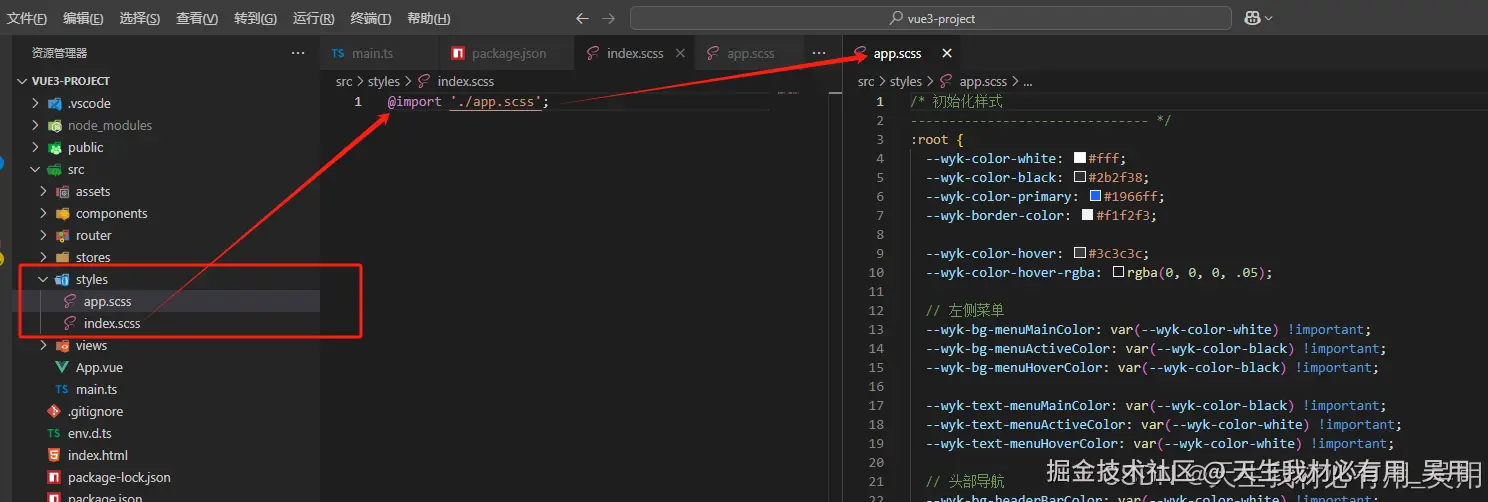The image size is (1488, 502).
Task: Open the 运行(R) menu
Action: [x=314, y=19]
